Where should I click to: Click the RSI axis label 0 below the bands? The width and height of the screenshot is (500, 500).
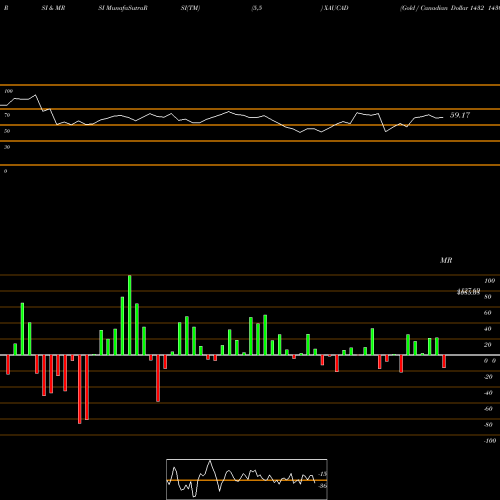(5, 171)
